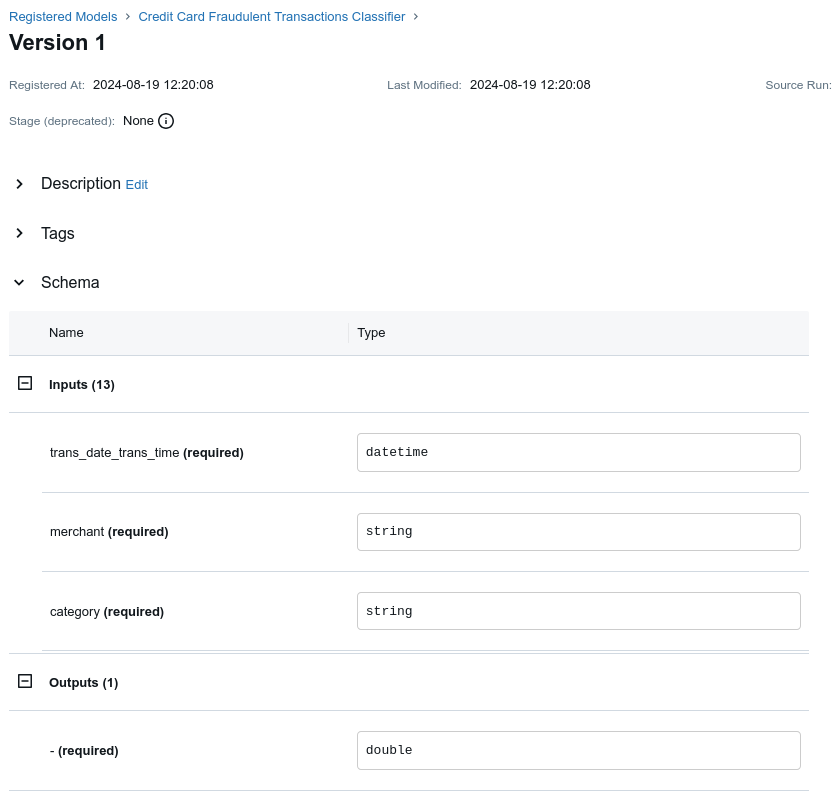Screen dimensions: 837x809
Task: Click the datetime type field for trans_date_trans_time
Action: point(579,453)
